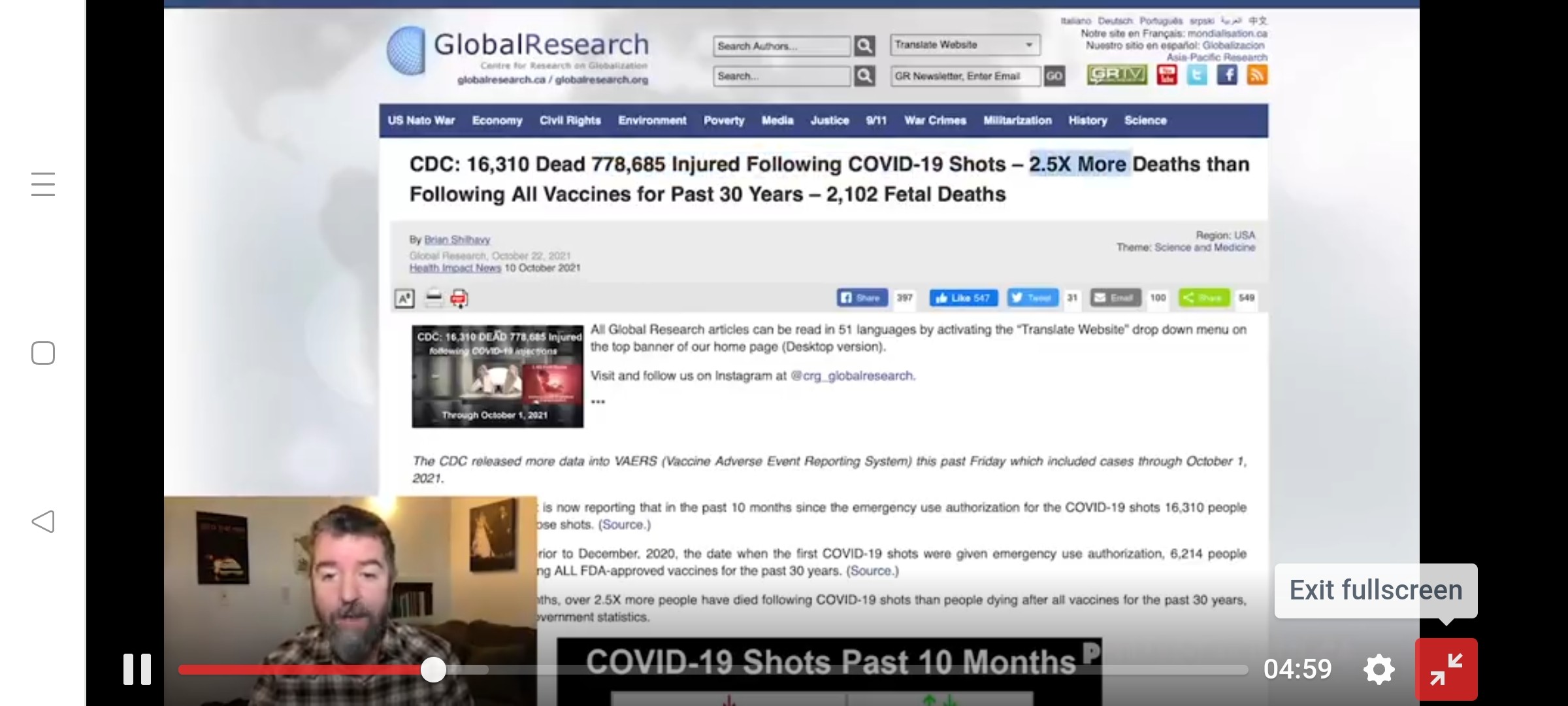
Task: Click author link Brian Shilhavy
Action: coord(457,240)
